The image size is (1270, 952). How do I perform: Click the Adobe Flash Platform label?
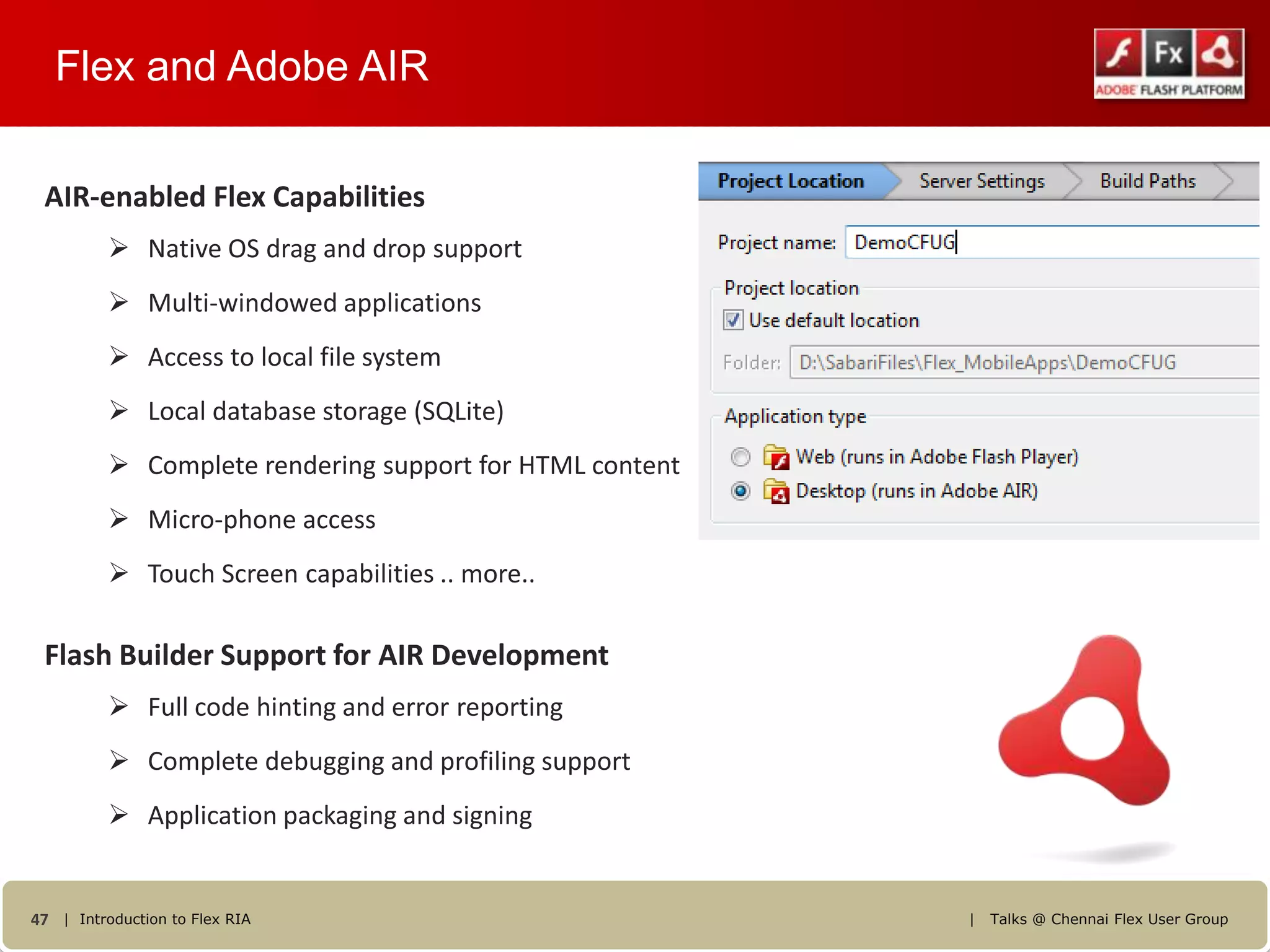point(1168,90)
